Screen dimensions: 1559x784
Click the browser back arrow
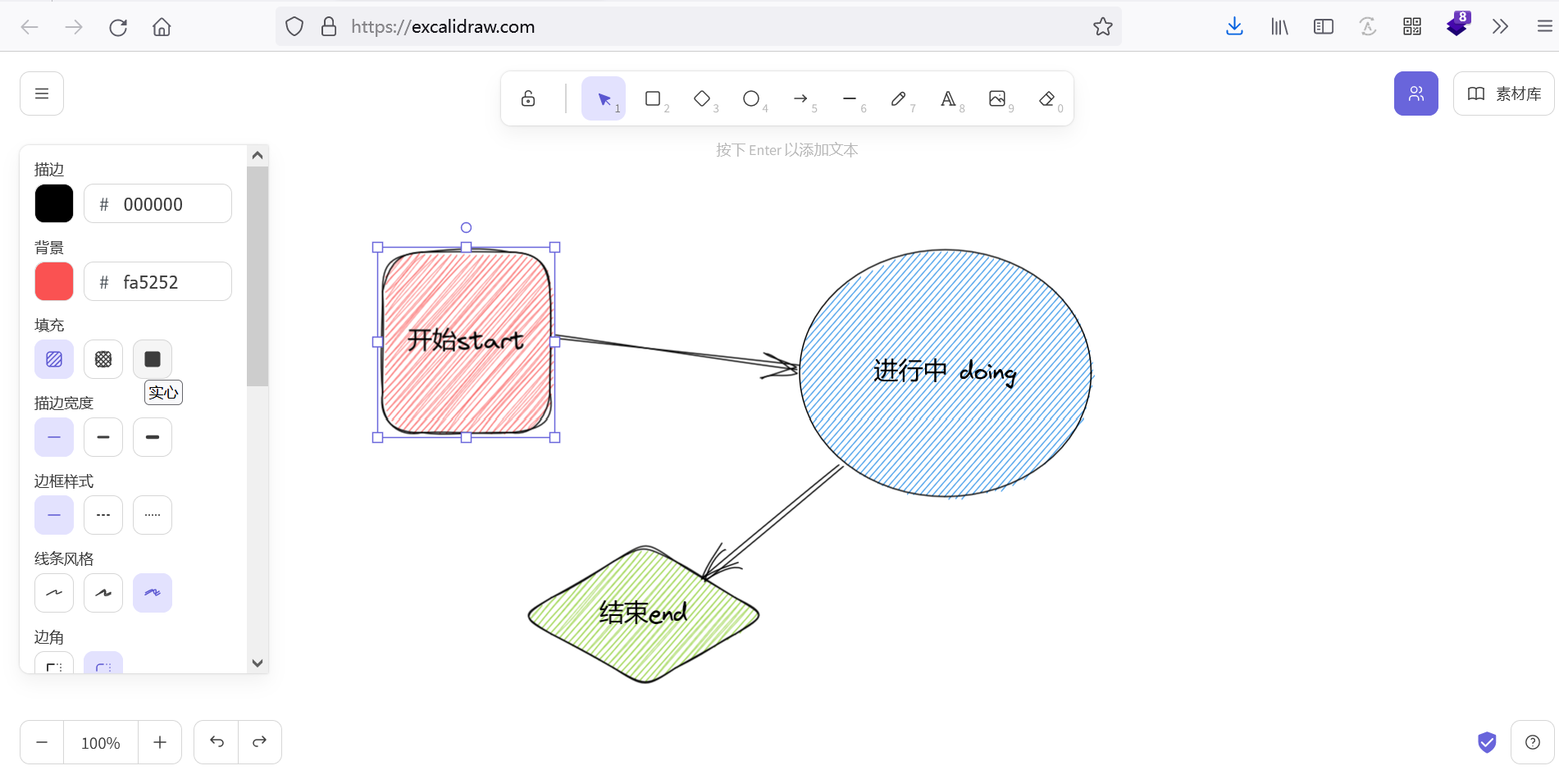30,27
